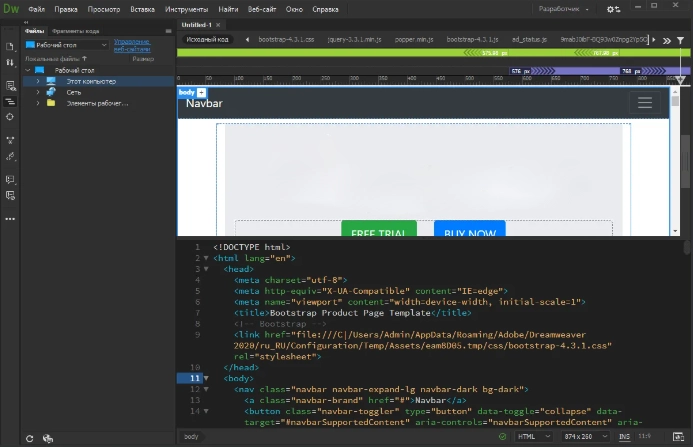The width and height of the screenshot is (693, 447).
Task: Click the Live View vertical scrollbar thumb
Action: click(675, 101)
